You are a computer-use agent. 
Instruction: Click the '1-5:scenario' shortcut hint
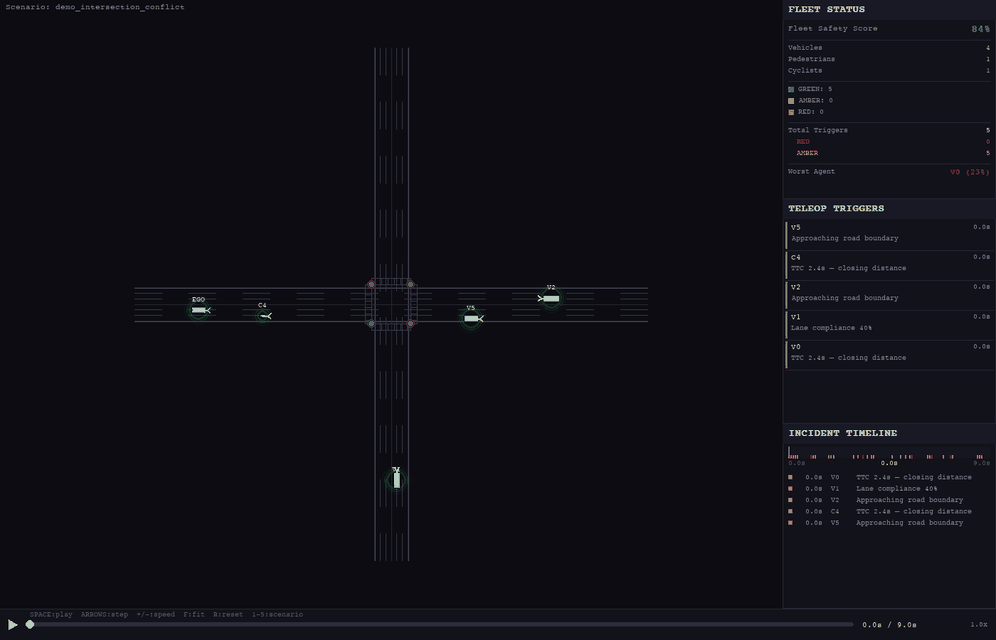click(278, 615)
